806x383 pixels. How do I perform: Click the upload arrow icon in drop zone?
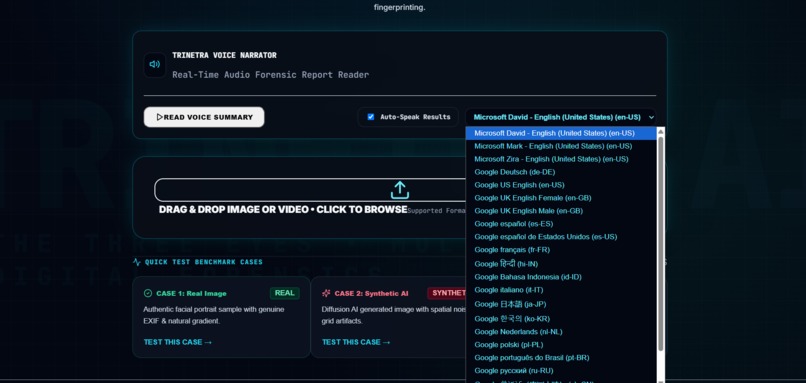point(400,190)
